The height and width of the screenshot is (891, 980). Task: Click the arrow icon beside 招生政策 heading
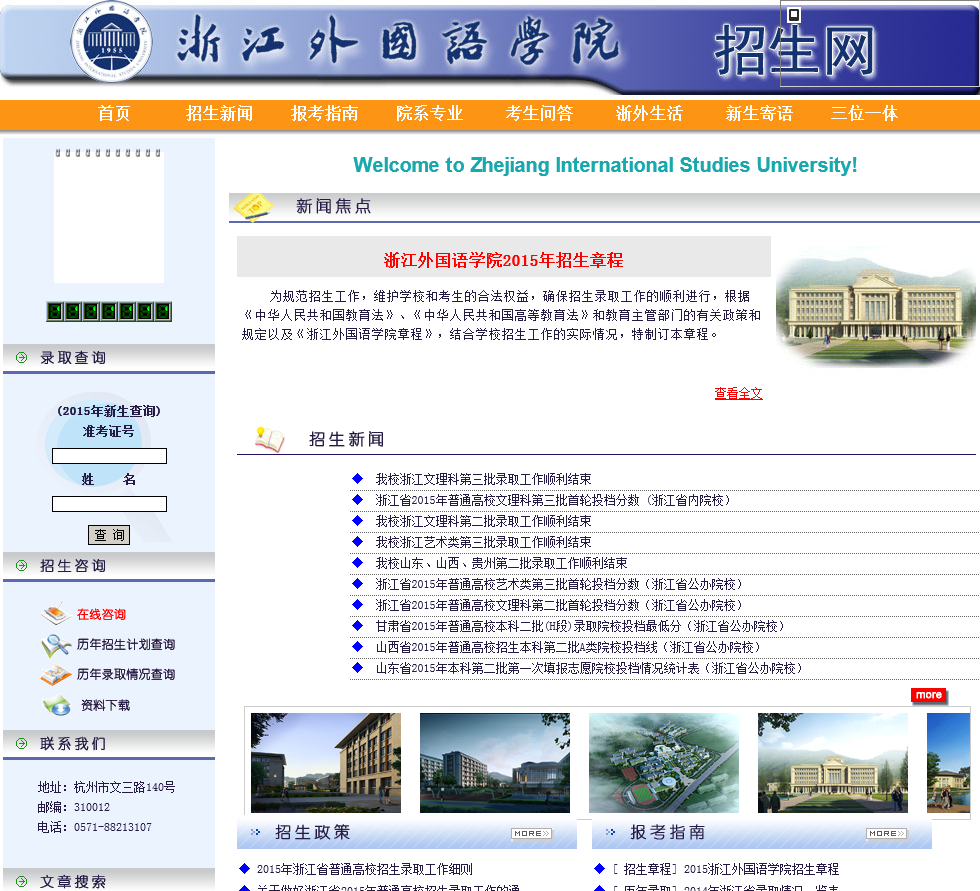click(x=255, y=832)
